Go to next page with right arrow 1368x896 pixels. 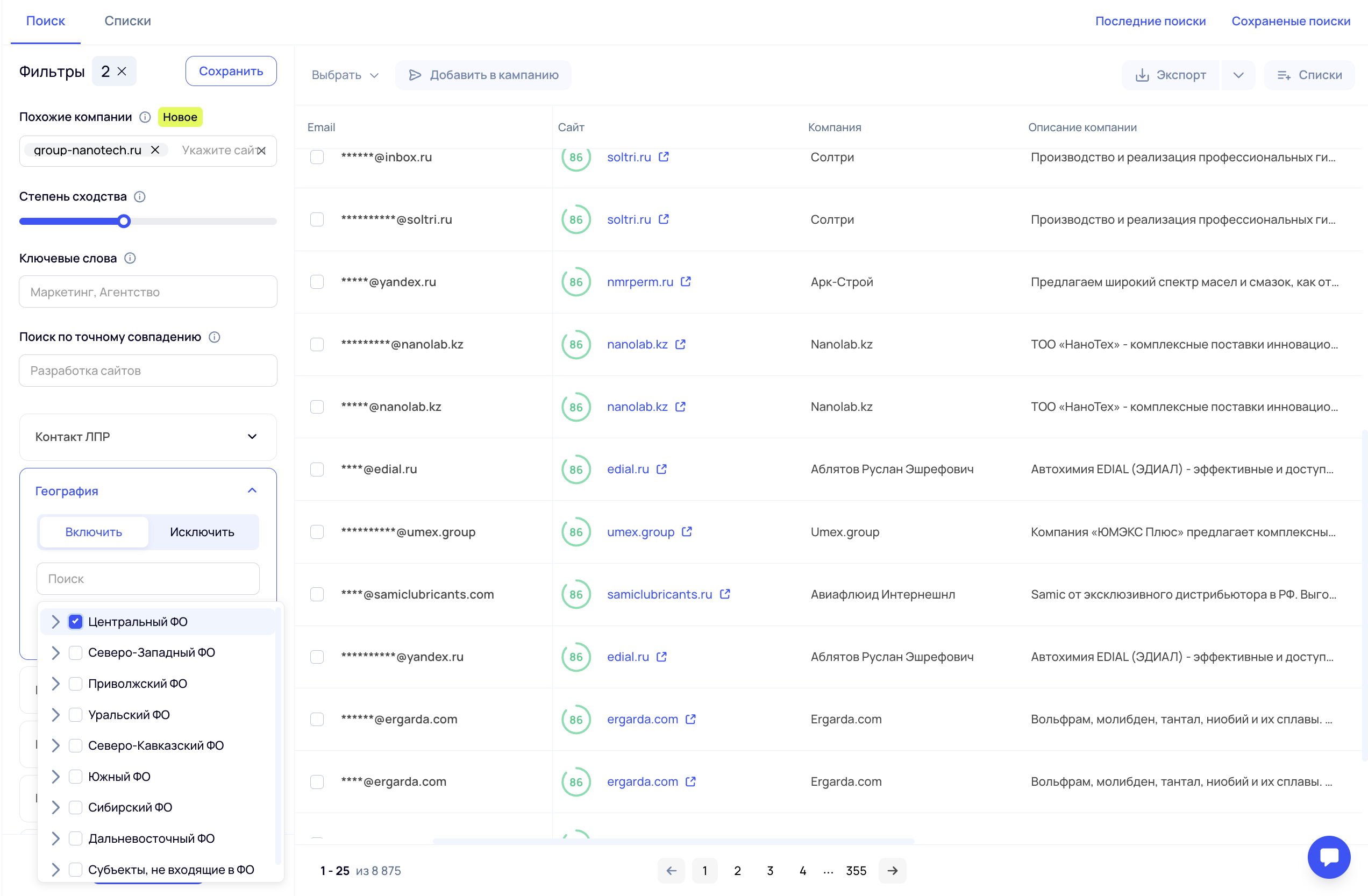tap(892, 870)
